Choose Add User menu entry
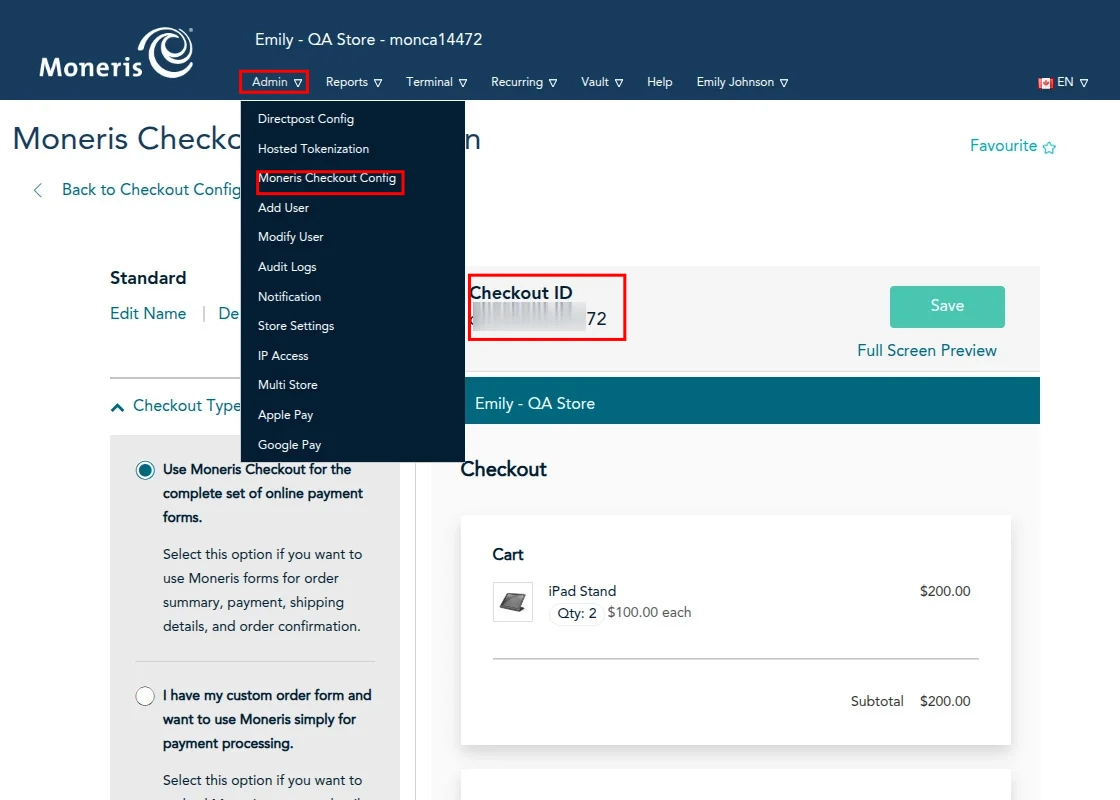Viewport: 1120px width, 800px height. (284, 208)
